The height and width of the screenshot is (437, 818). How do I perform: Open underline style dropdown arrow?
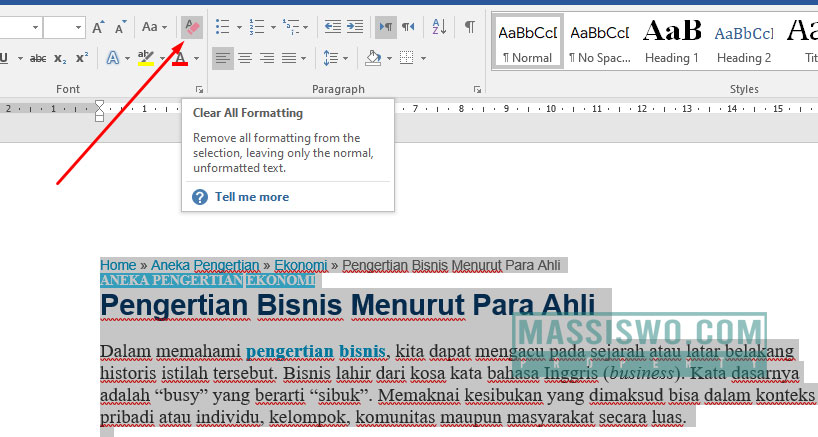coord(20,58)
